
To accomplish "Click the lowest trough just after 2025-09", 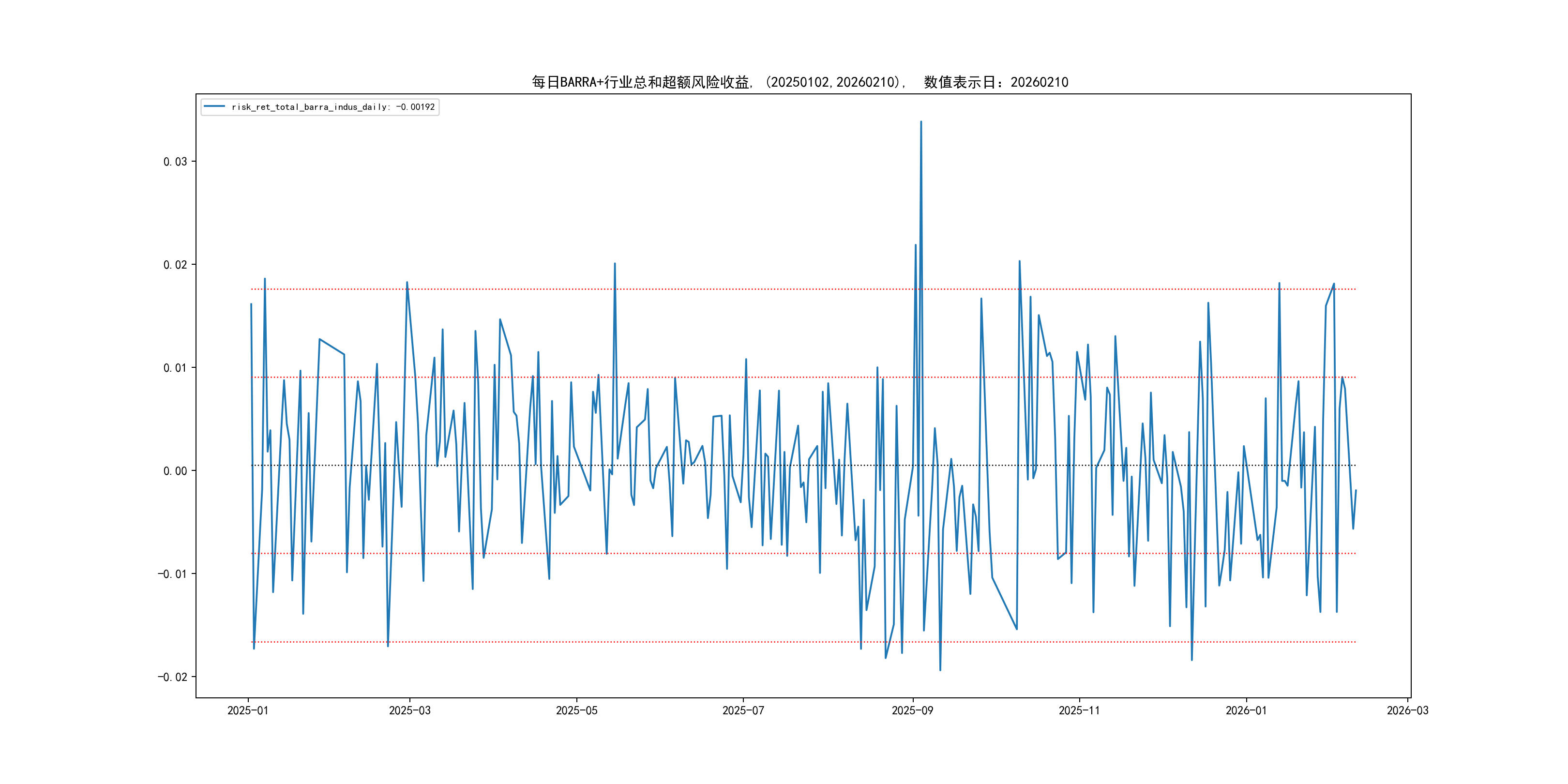I will click(x=940, y=670).
